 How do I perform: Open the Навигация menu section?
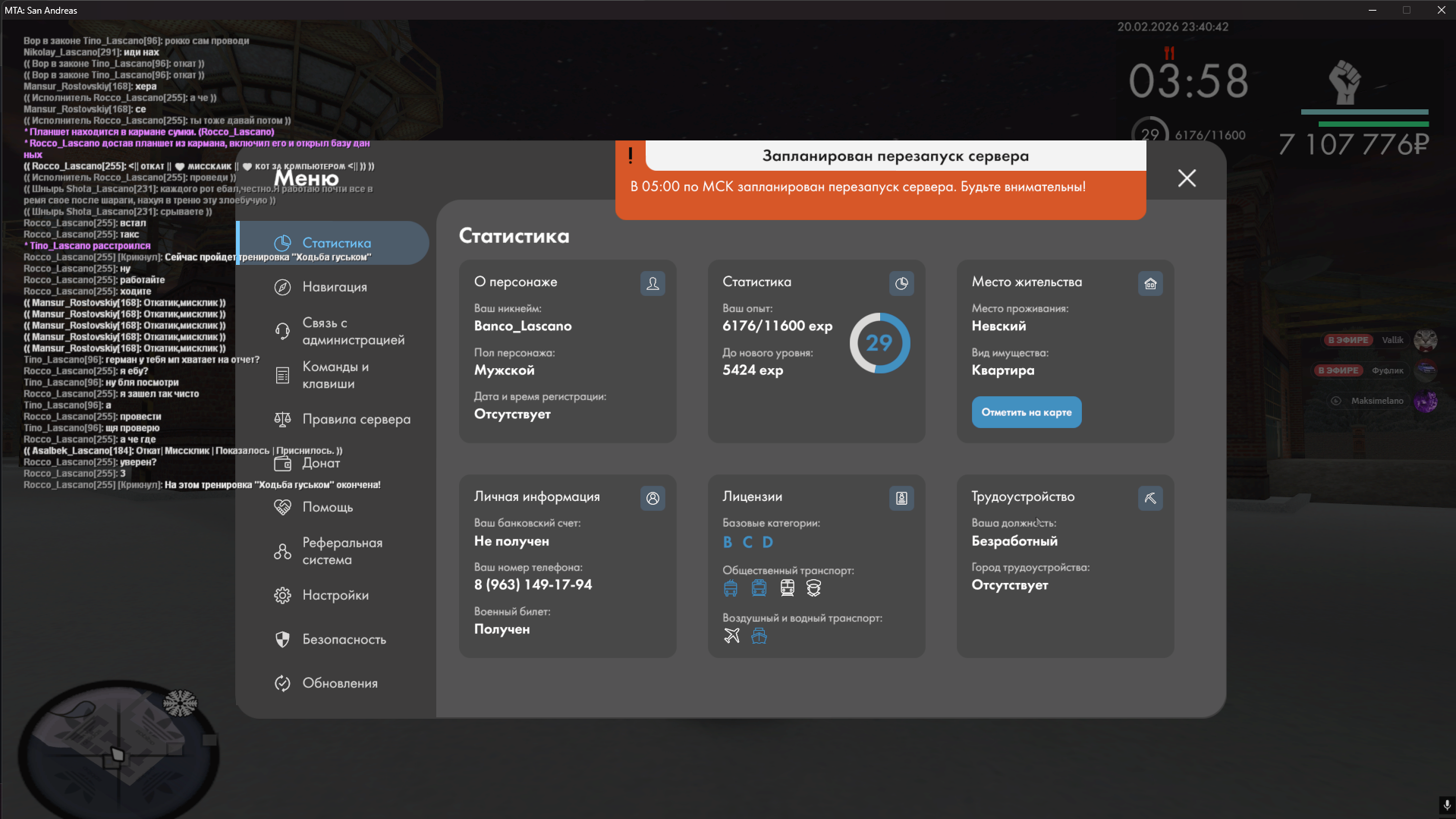pos(335,287)
